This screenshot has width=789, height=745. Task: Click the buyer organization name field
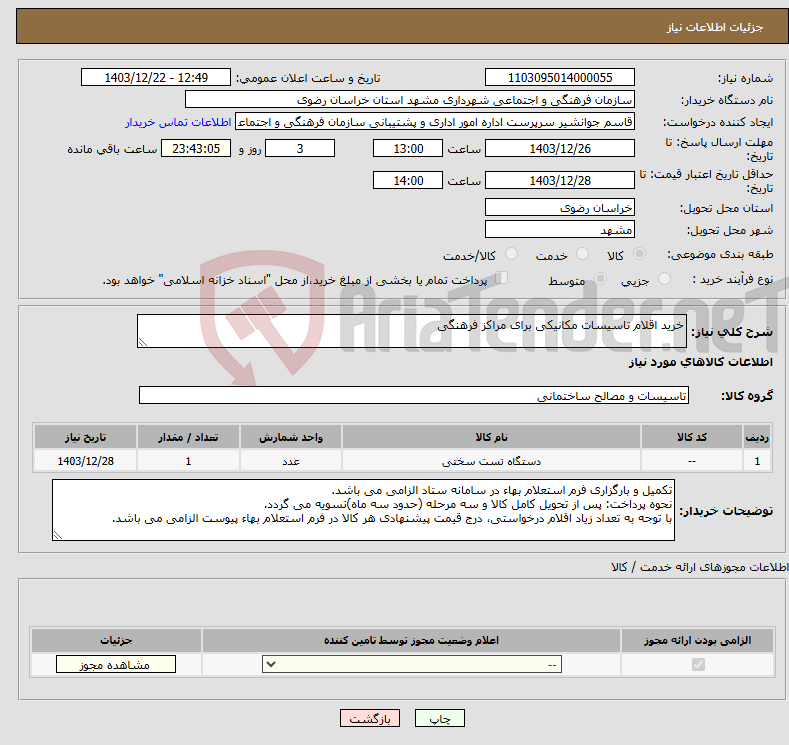pyautogui.click(x=410, y=100)
